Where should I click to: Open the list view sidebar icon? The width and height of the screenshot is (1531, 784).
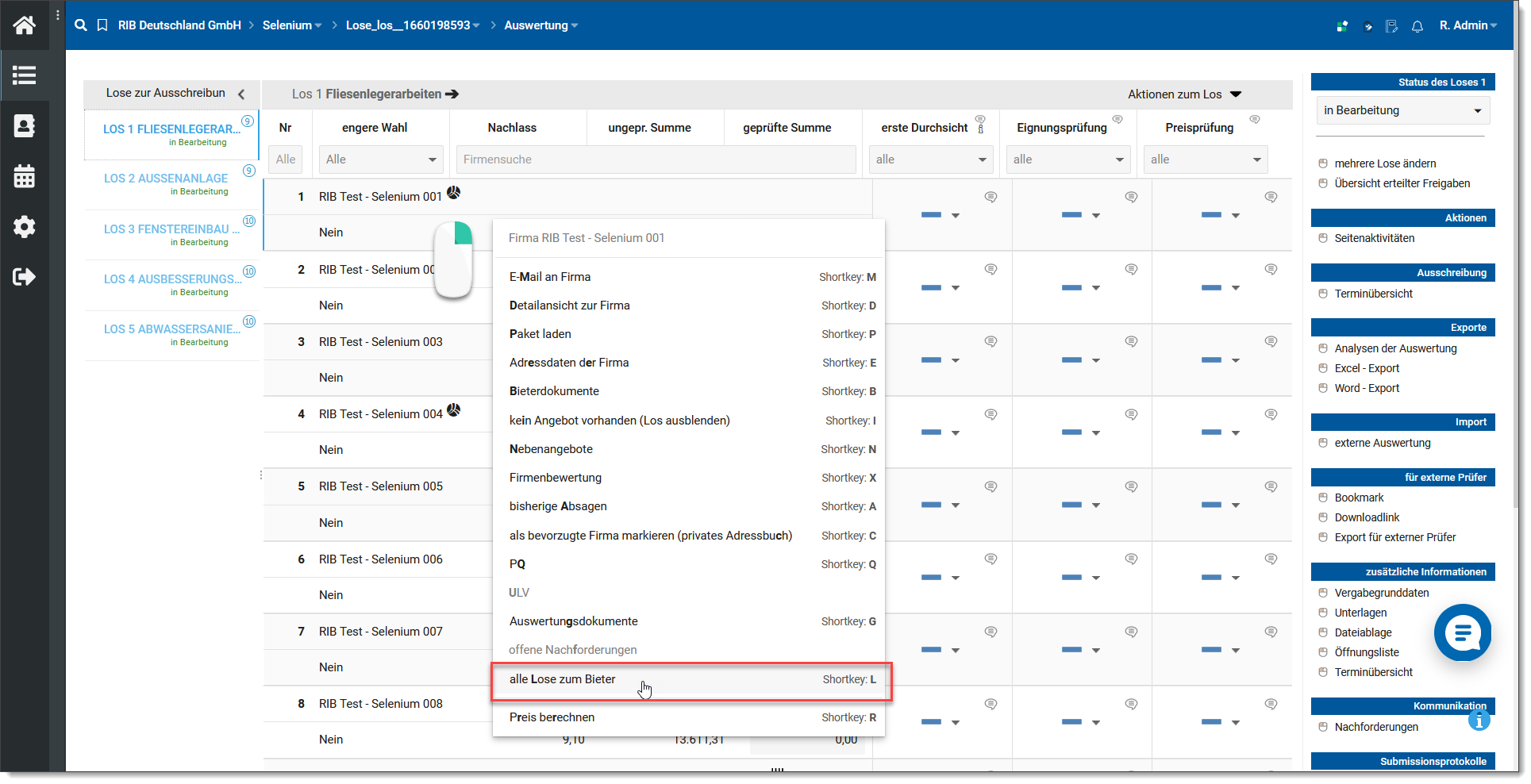click(24, 75)
